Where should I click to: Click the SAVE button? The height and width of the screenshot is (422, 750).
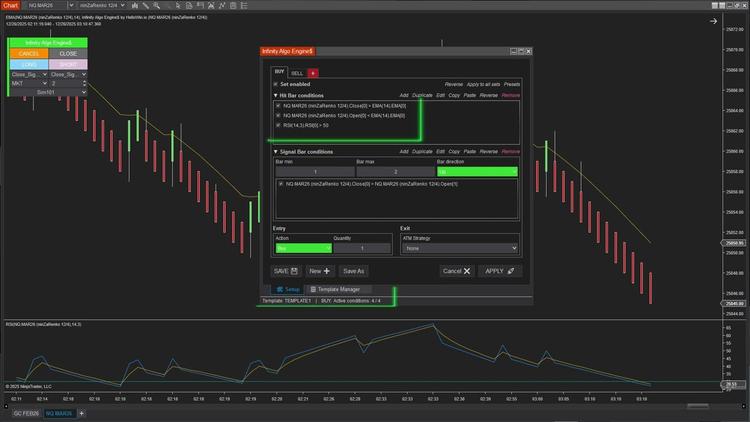tap(286, 271)
